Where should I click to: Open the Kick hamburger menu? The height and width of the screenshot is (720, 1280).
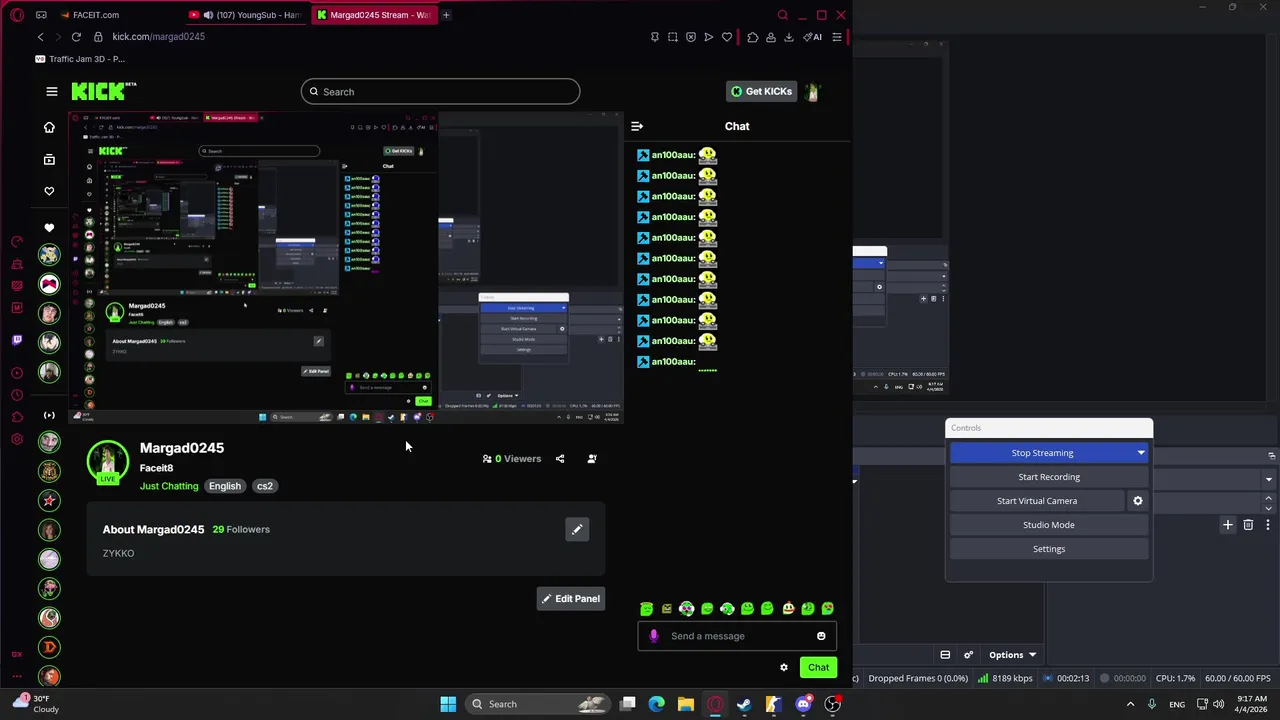[52, 91]
